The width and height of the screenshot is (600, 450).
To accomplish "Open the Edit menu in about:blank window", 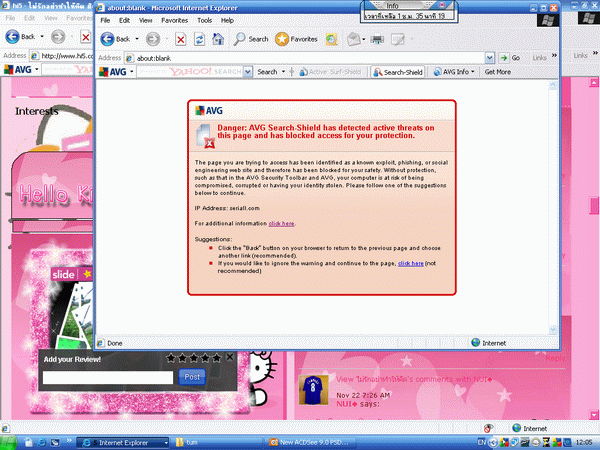I will coord(124,20).
